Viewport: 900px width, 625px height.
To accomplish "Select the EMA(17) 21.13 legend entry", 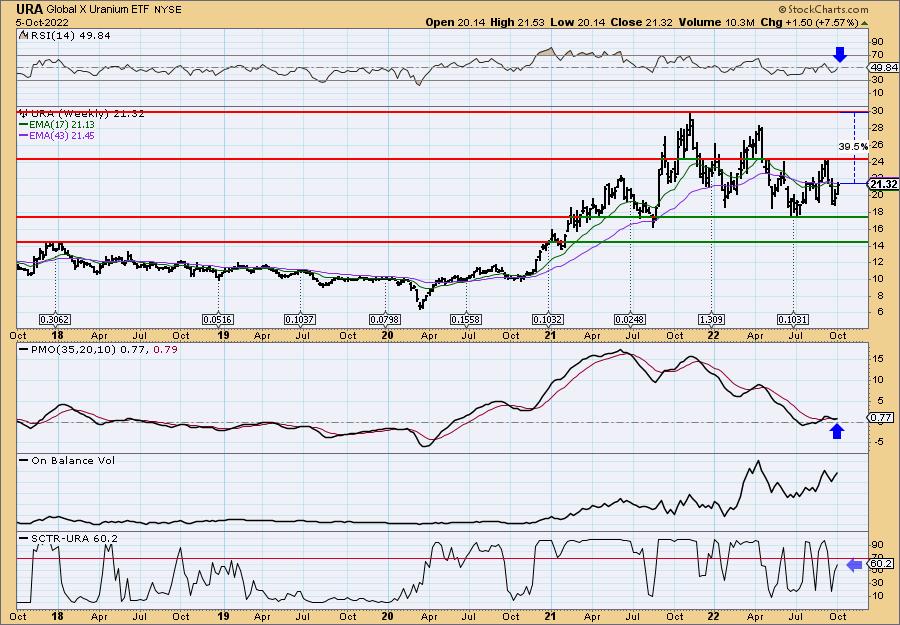I will click(x=57, y=125).
